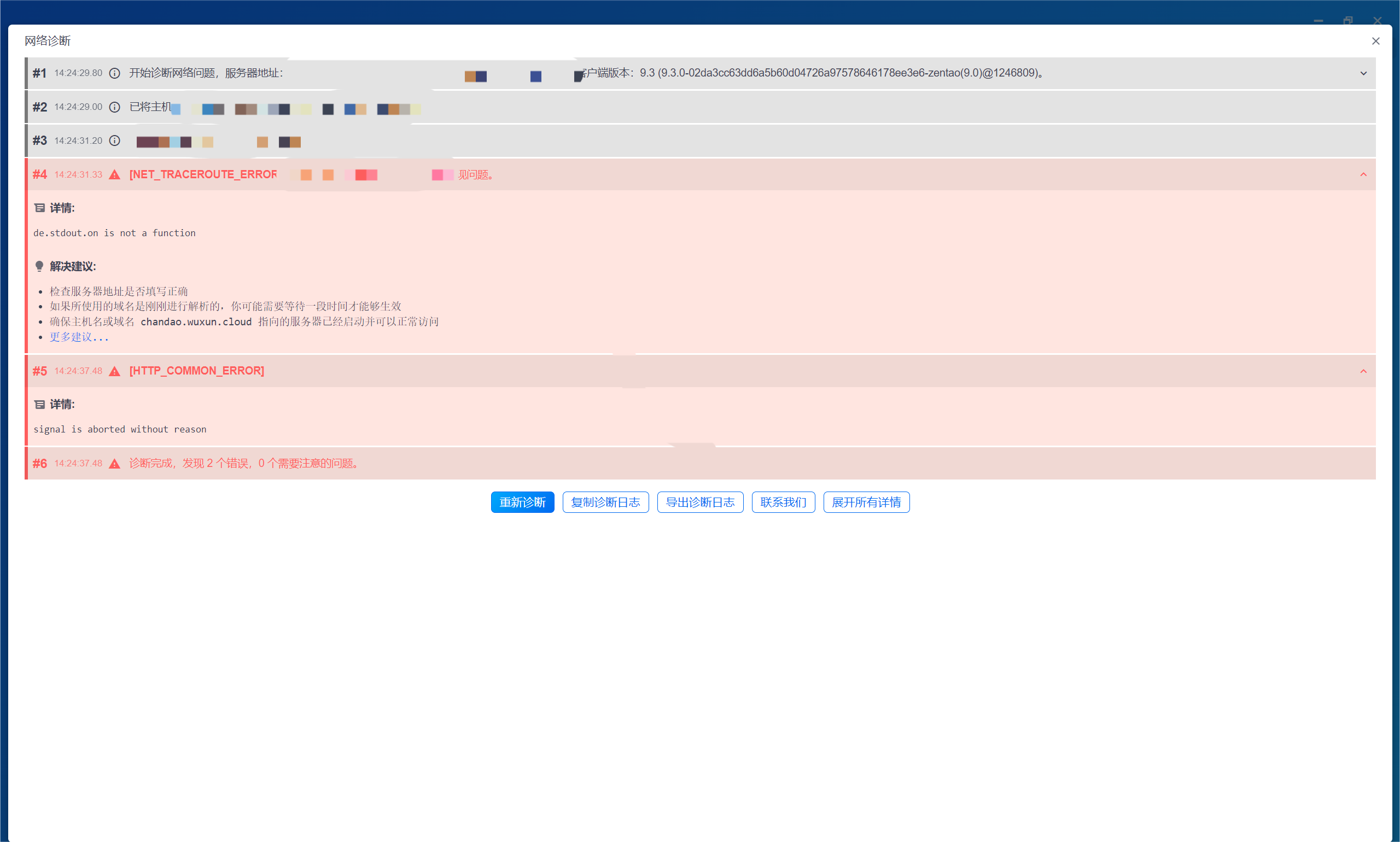Collapse the NET_TRACEROUTE_ERROR entry chevron
The height and width of the screenshot is (842, 1400).
pyautogui.click(x=1363, y=175)
